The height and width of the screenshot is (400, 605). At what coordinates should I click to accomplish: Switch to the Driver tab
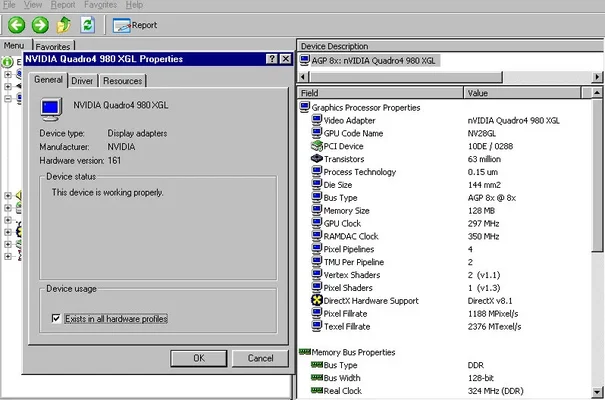coord(82,81)
